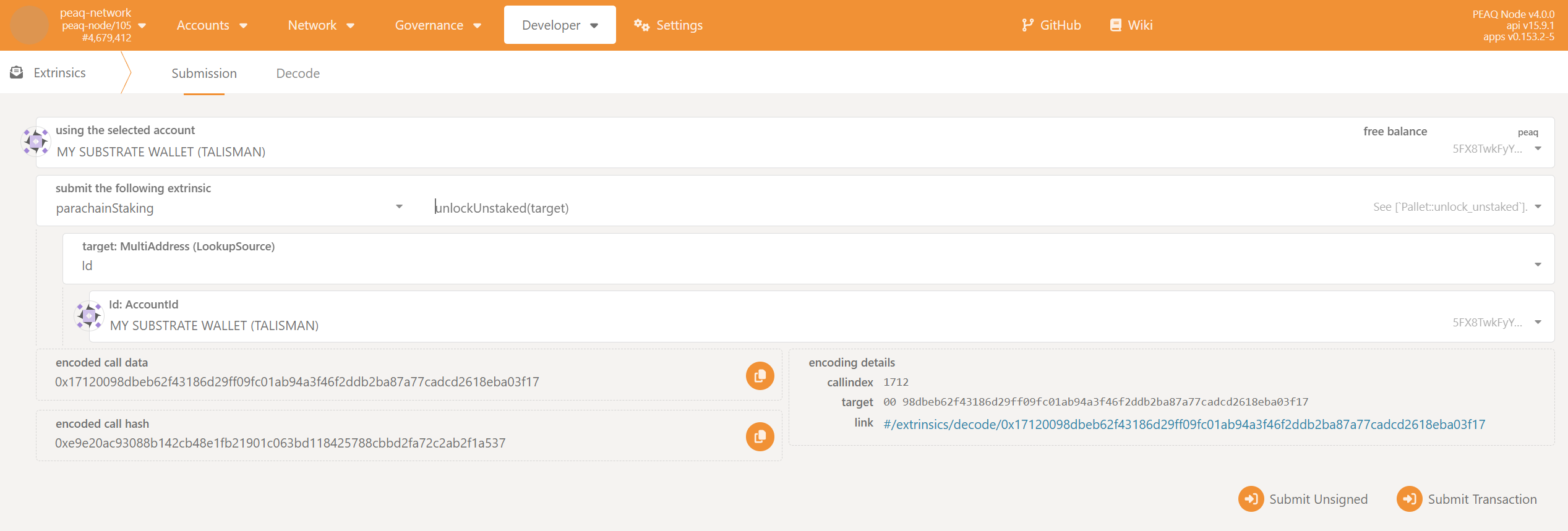The image size is (1568, 531).
Task: Click the GitHub branch icon
Action: tap(1027, 25)
